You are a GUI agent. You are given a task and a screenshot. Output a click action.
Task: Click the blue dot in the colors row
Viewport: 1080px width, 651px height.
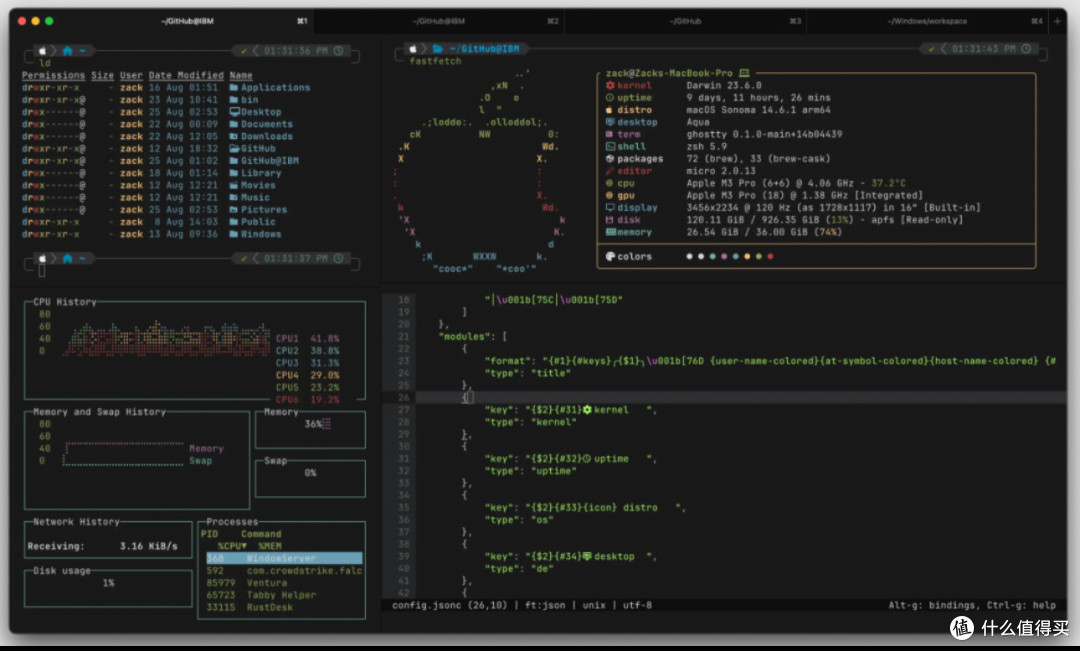pos(736,256)
